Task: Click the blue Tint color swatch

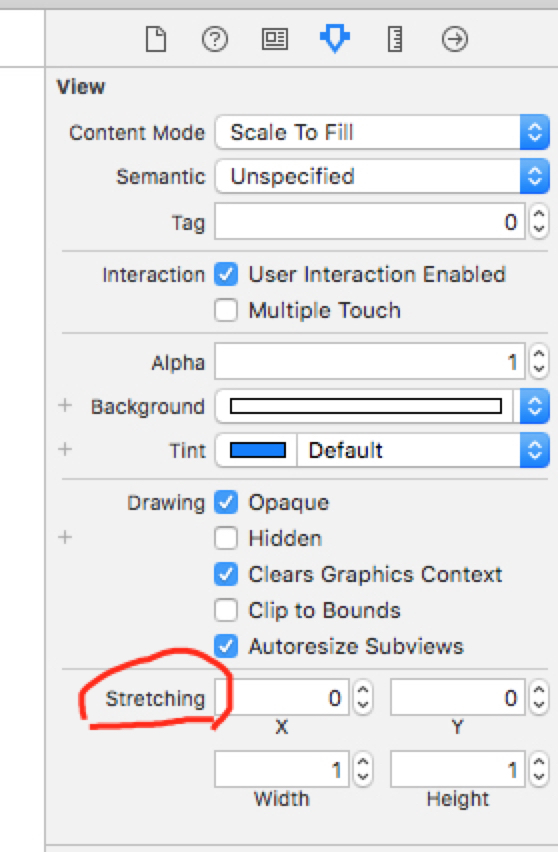Action: [x=258, y=450]
